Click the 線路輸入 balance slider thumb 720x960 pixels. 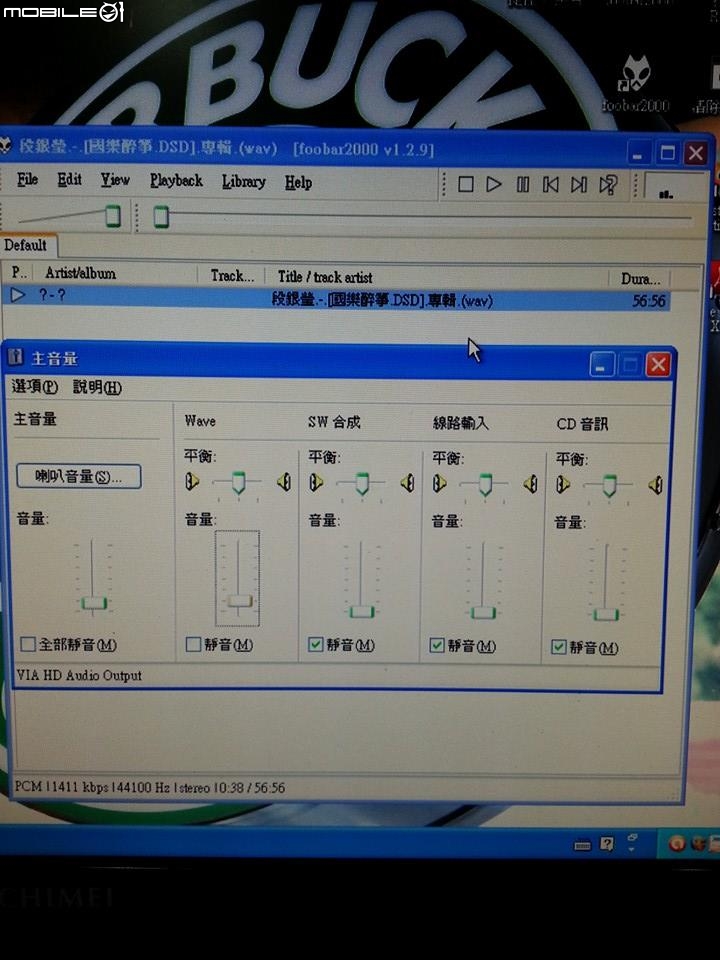click(485, 484)
